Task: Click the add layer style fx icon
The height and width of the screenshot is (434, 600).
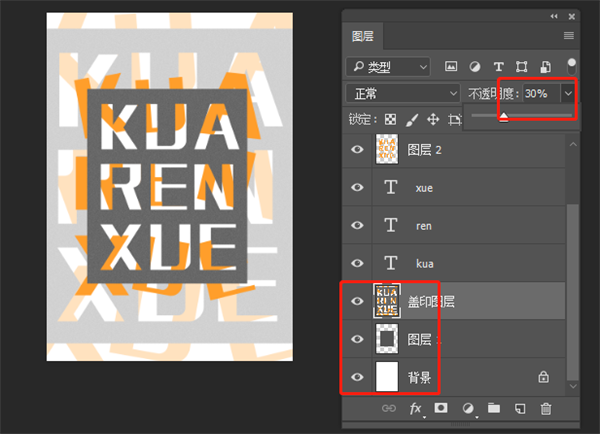Action: coord(416,409)
